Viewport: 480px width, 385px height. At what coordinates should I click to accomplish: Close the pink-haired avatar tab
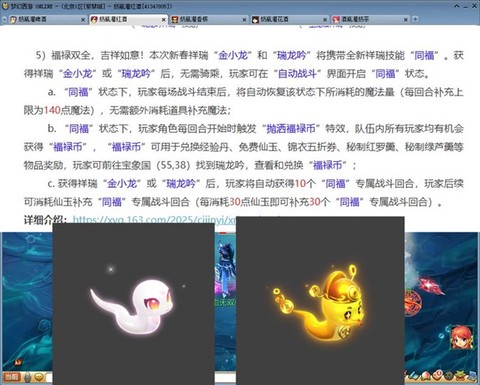[x=406, y=20]
